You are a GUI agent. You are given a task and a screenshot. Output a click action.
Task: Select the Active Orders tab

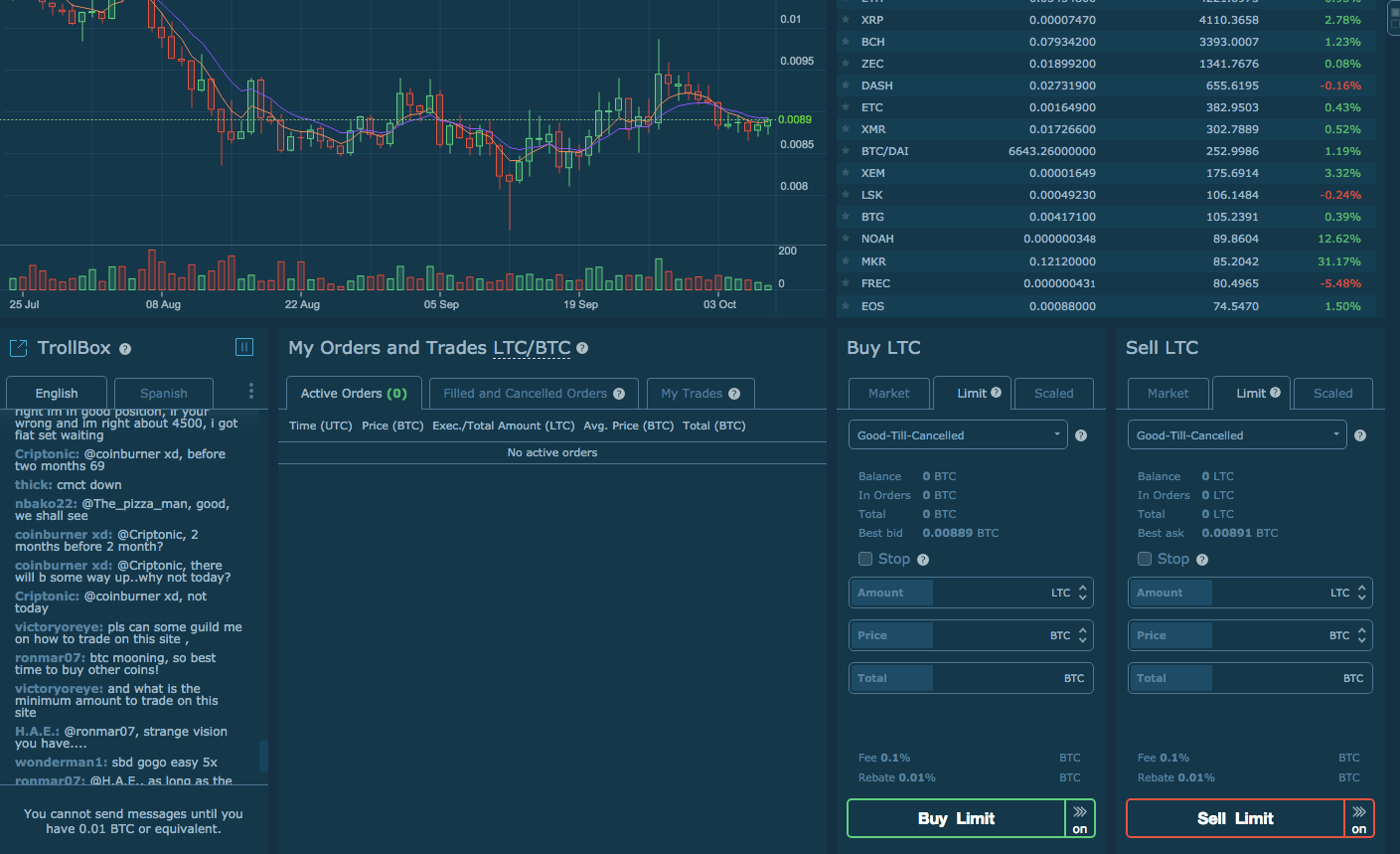click(x=354, y=393)
